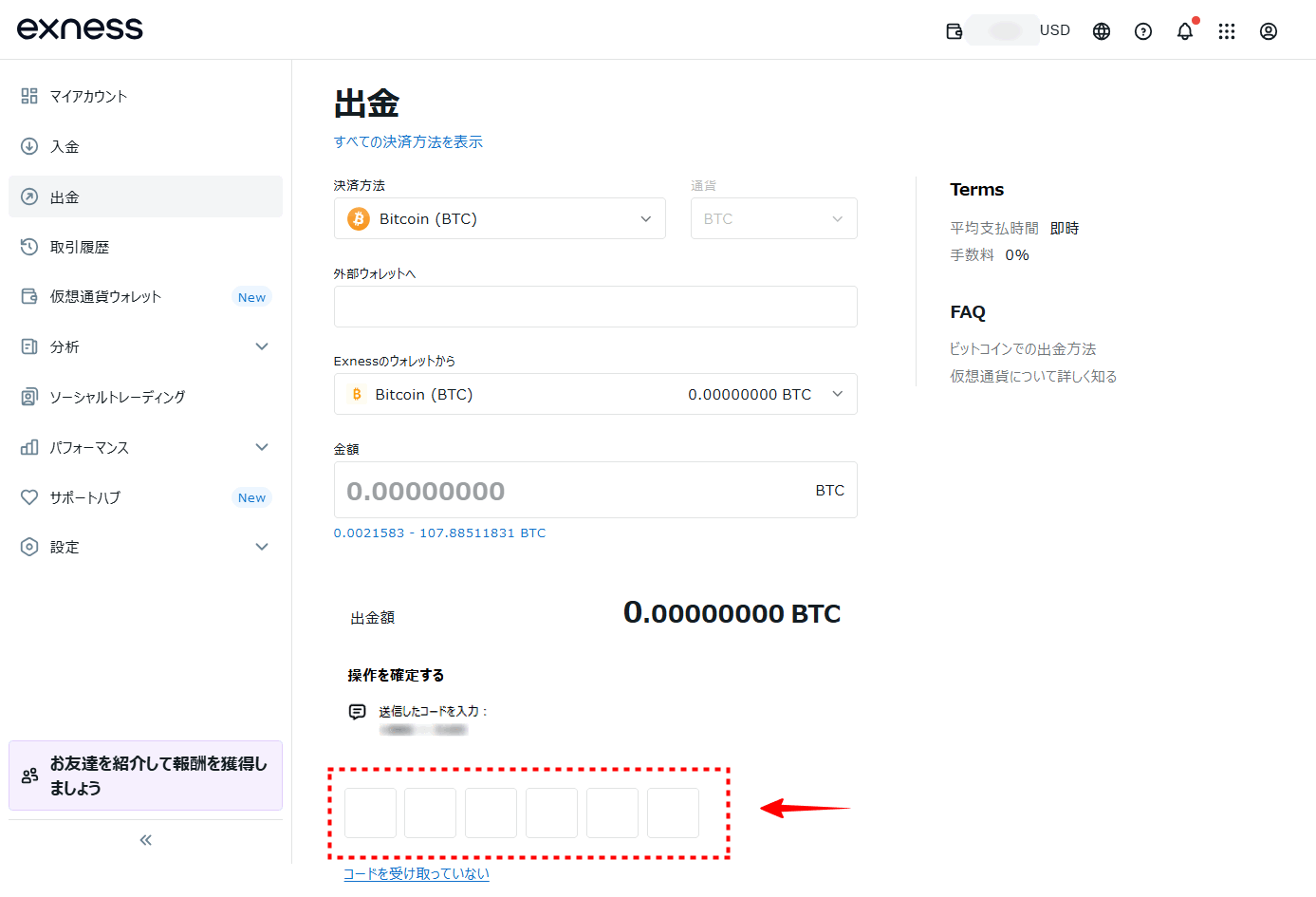This screenshot has height=897, width=1316.
Task: Open the Exnessのウォレットから dropdown
Action: (x=596, y=394)
